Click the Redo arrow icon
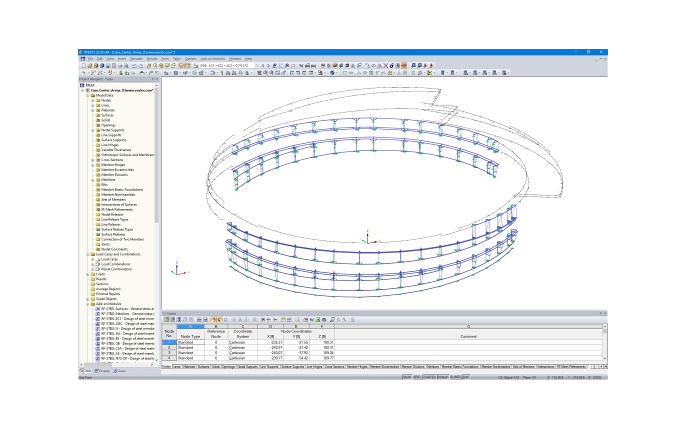Image resolution: width=686 pixels, height=429 pixels. pyautogui.click(x=140, y=66)
